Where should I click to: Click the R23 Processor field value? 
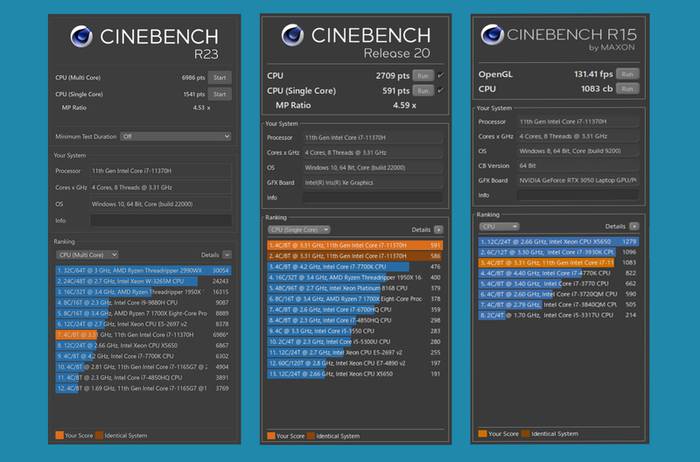[161, 171]
